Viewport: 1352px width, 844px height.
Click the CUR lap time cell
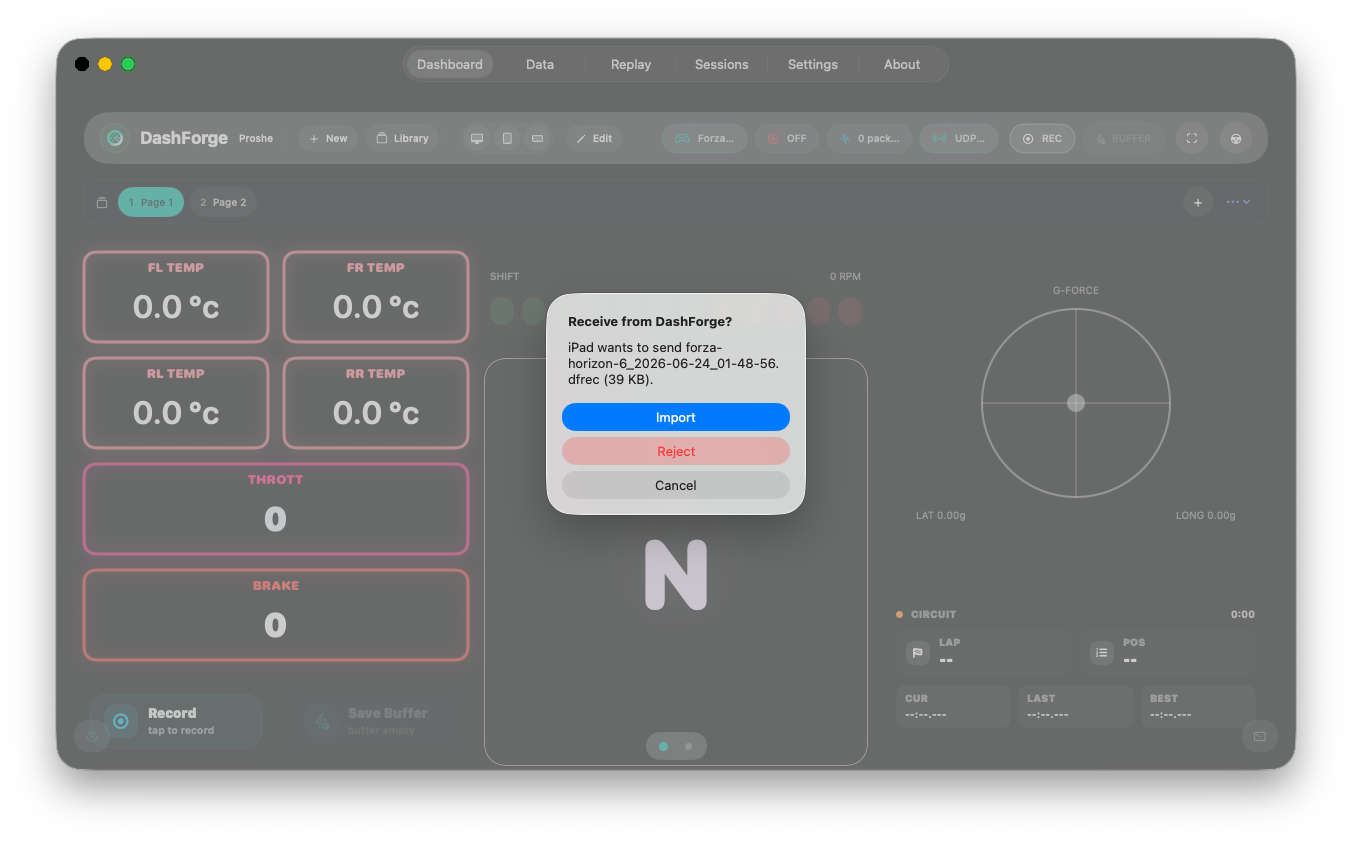click(954, 706)
